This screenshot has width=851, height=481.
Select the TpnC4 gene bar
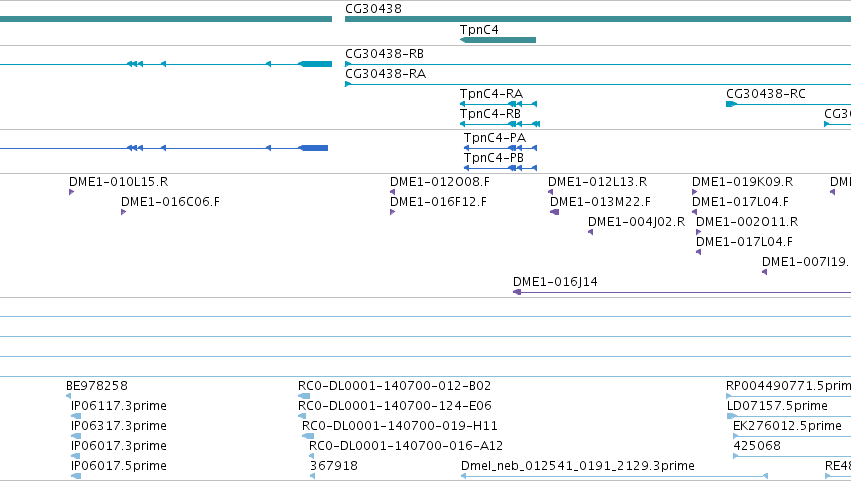coord(498,40)
